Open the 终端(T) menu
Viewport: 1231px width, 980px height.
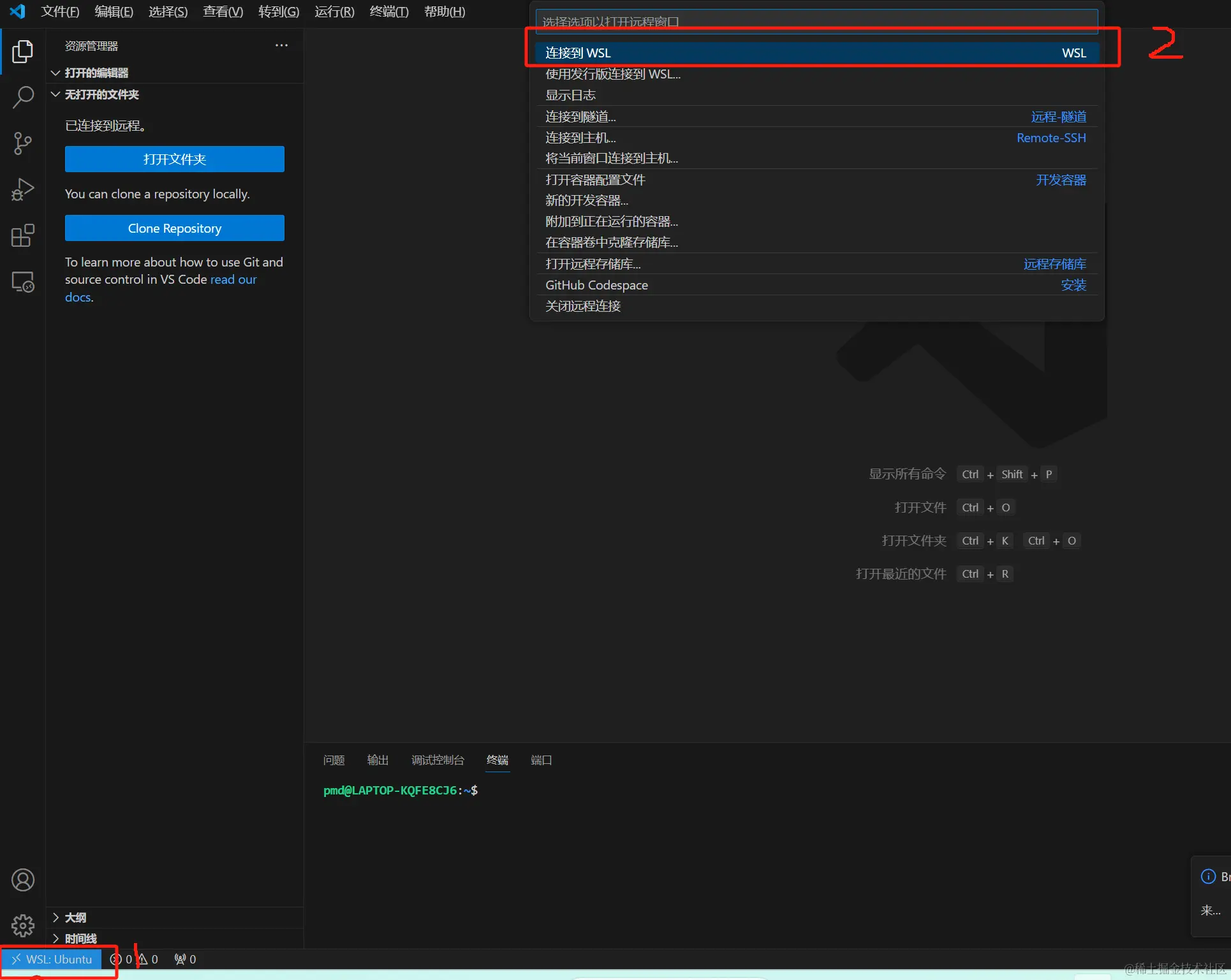[389, 11]
